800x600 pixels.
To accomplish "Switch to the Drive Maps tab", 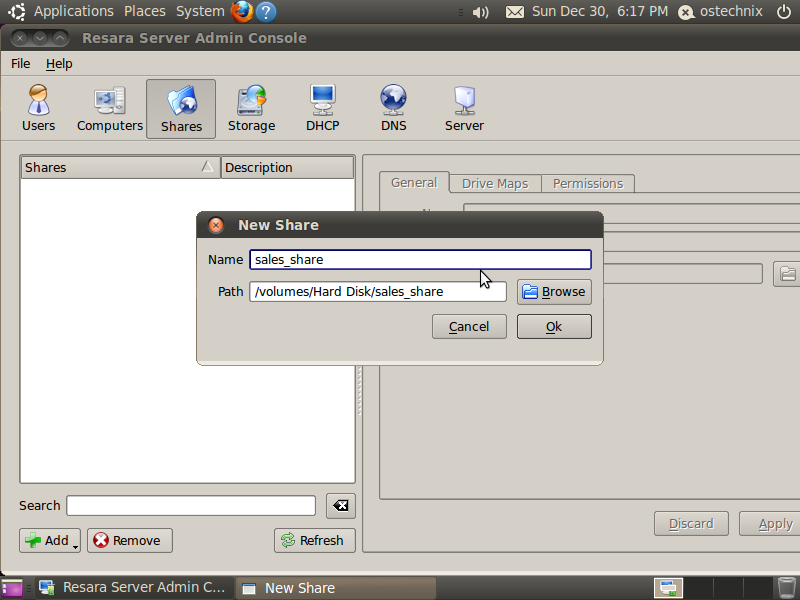I will pyautogui.click(x=495, y=184).
